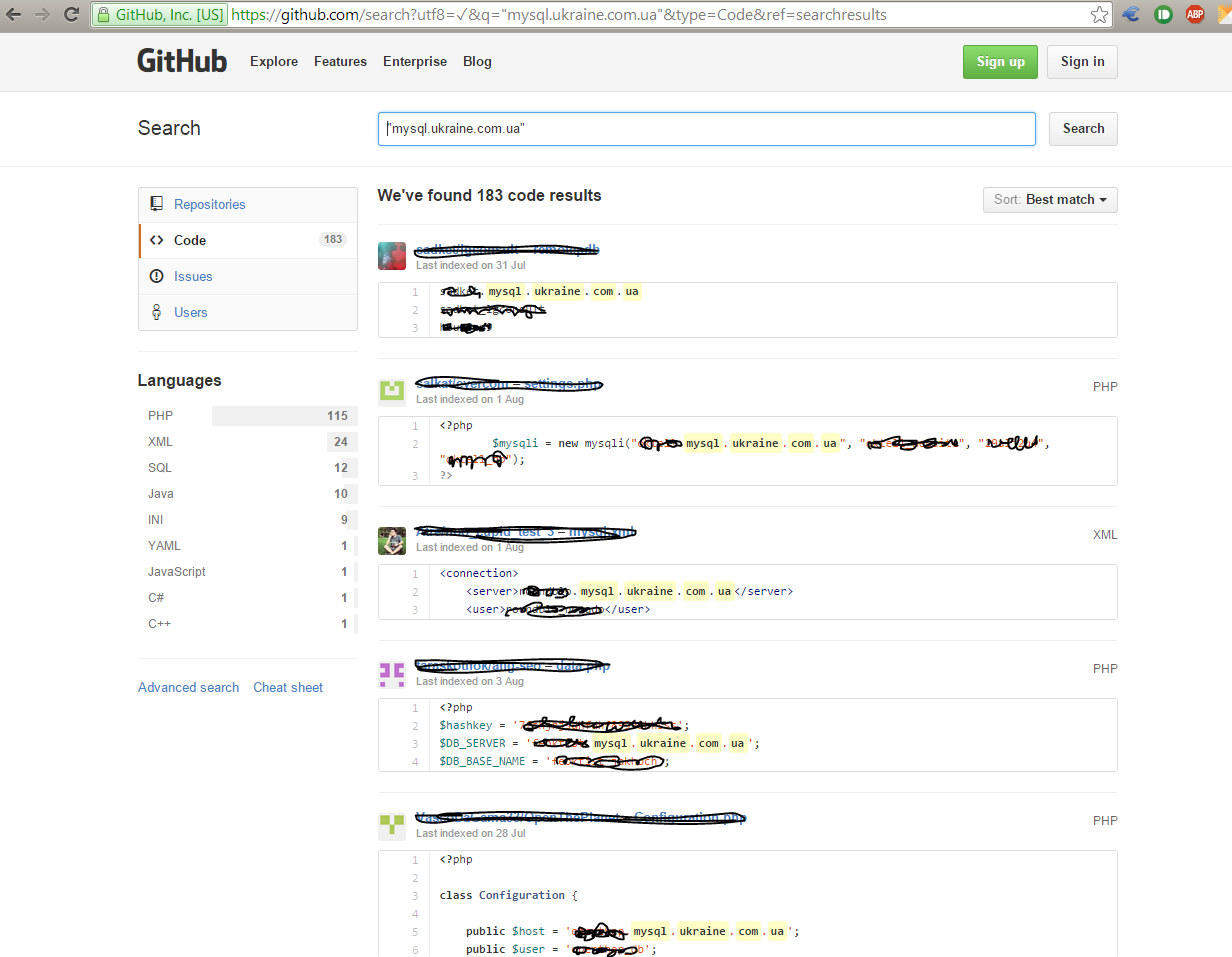Open the Explore page
The height and width of the screenshot is (957, 1232).
pos(274,61)
